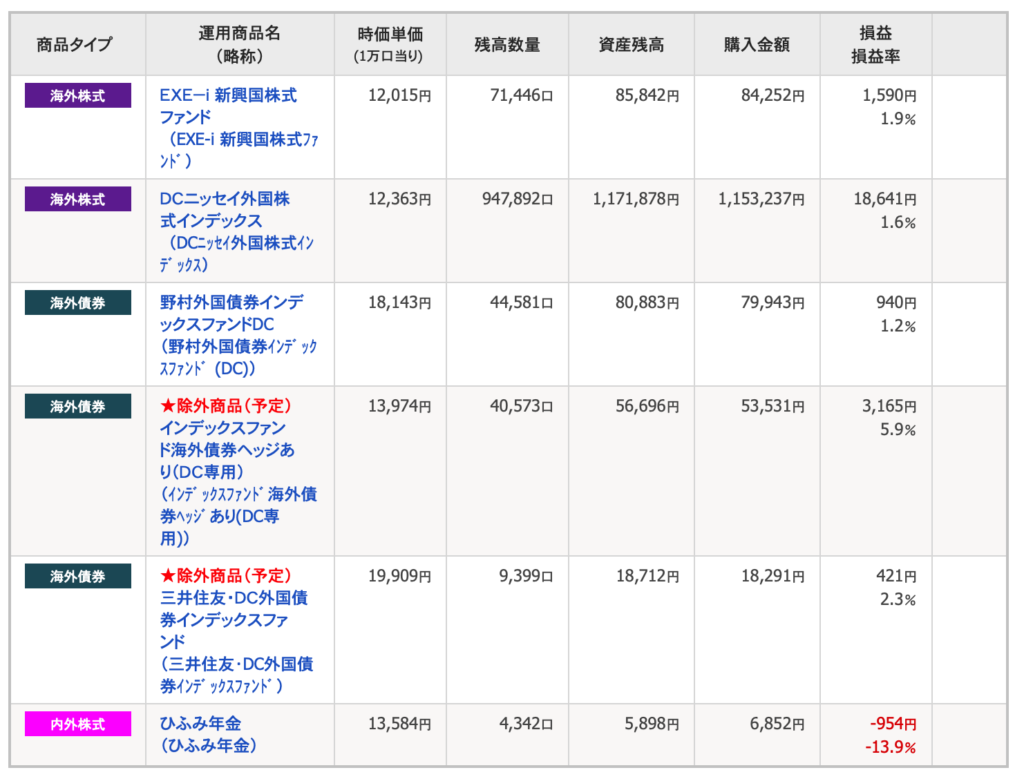The height and width of the screenshot is (779, 1024).
Task: Select the purchase amount 79,943円
Action: click(773, 302)
